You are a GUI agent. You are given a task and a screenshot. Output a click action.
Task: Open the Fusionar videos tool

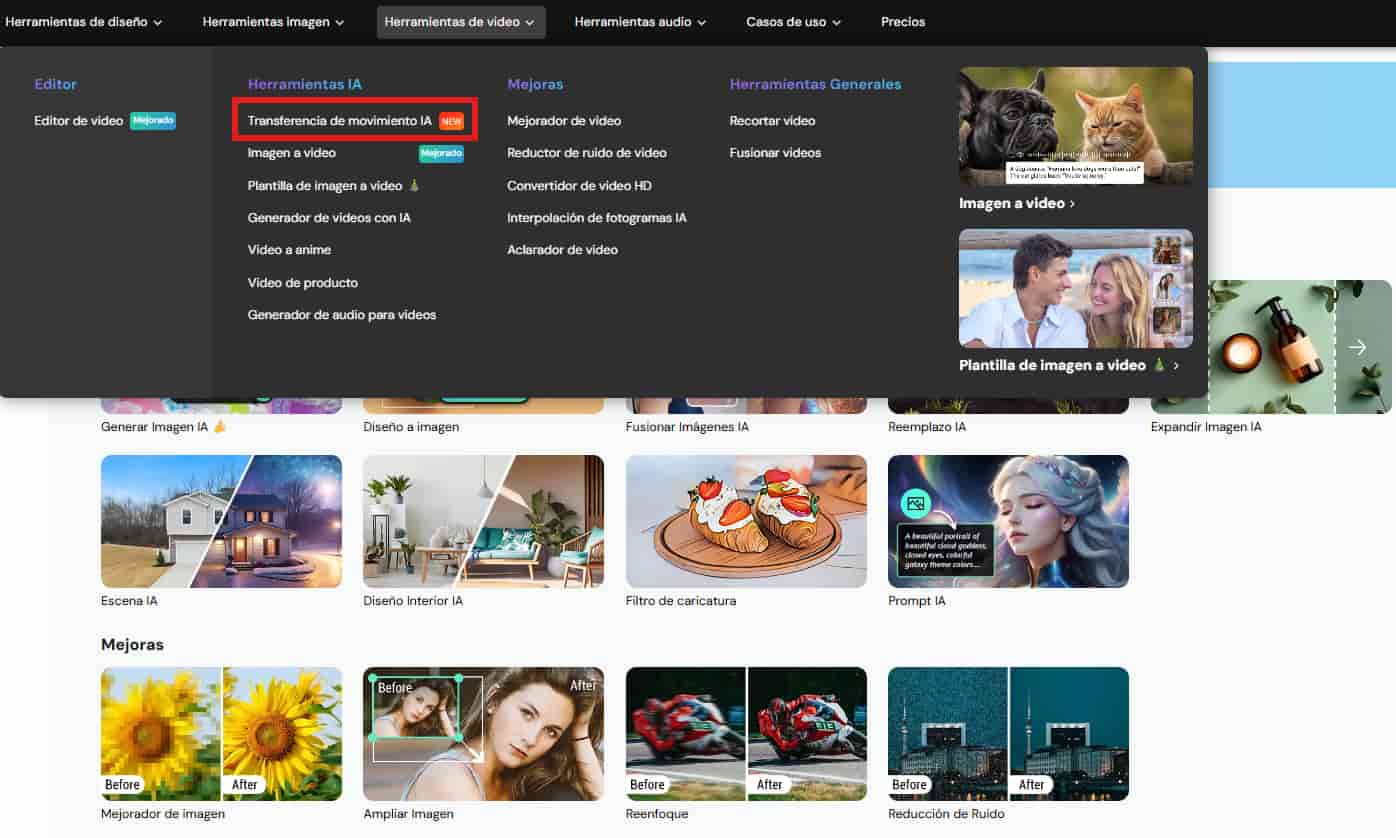(775, 153)
